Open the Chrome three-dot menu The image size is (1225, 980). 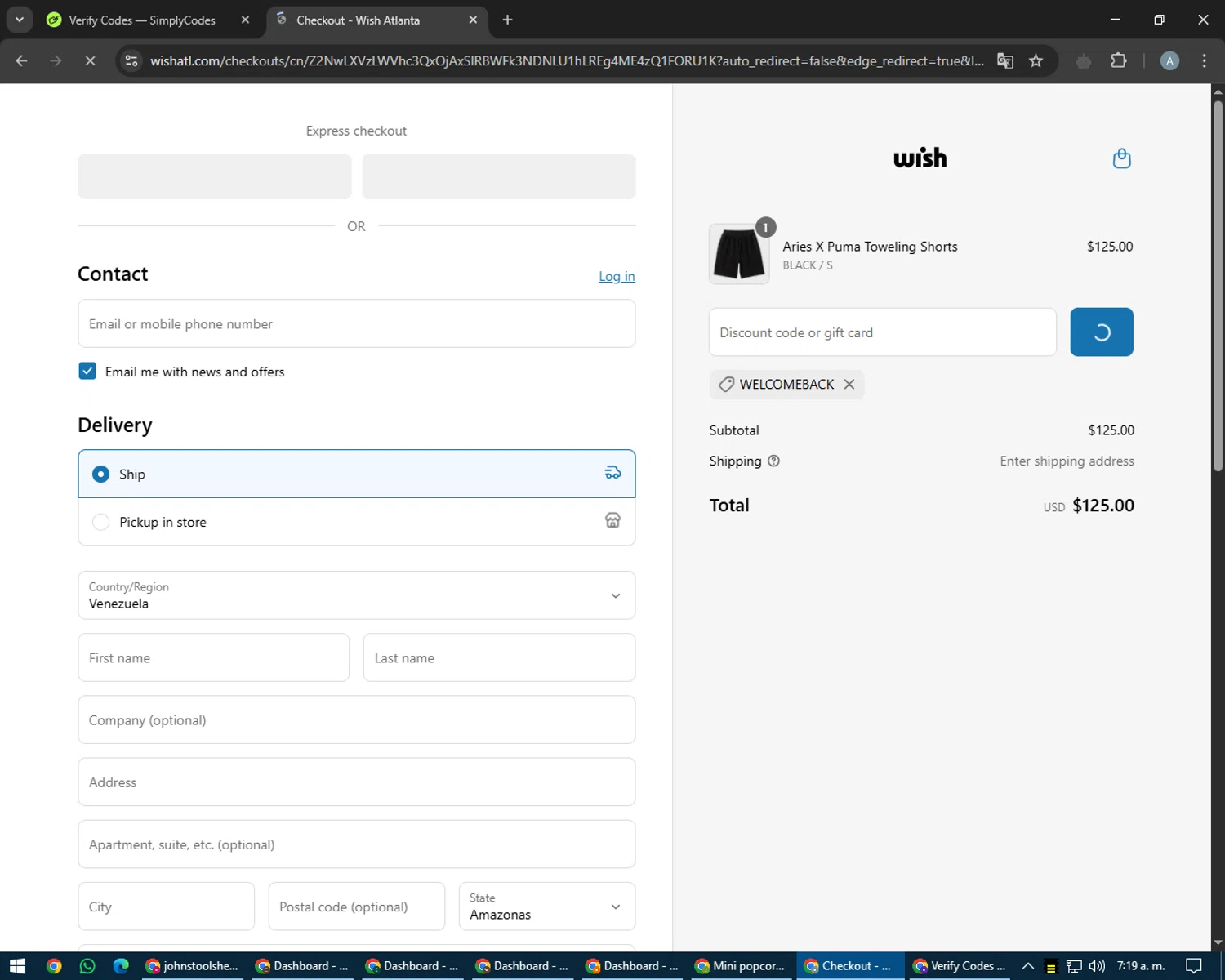1204,60
